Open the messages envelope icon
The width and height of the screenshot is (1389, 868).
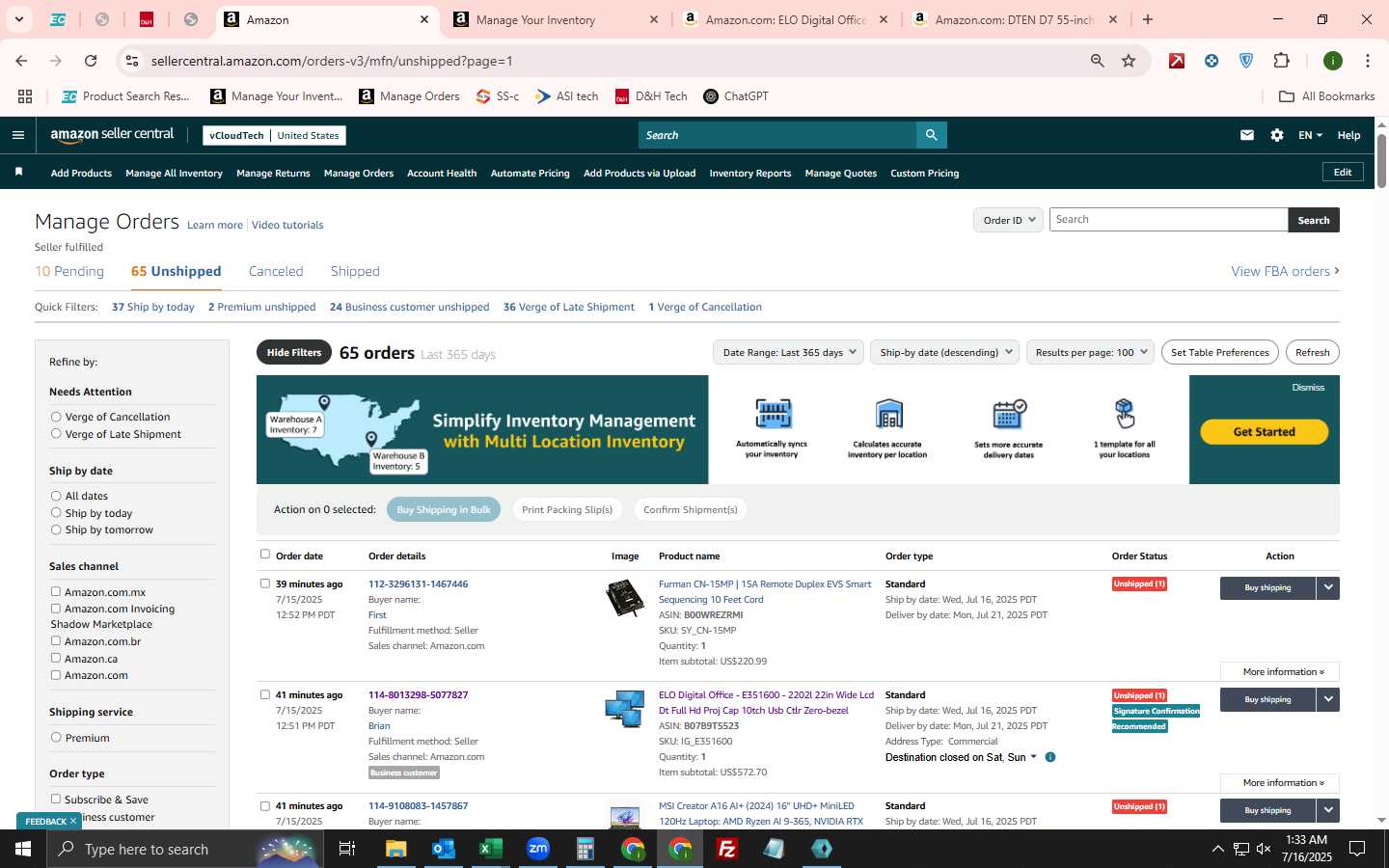1247,135
